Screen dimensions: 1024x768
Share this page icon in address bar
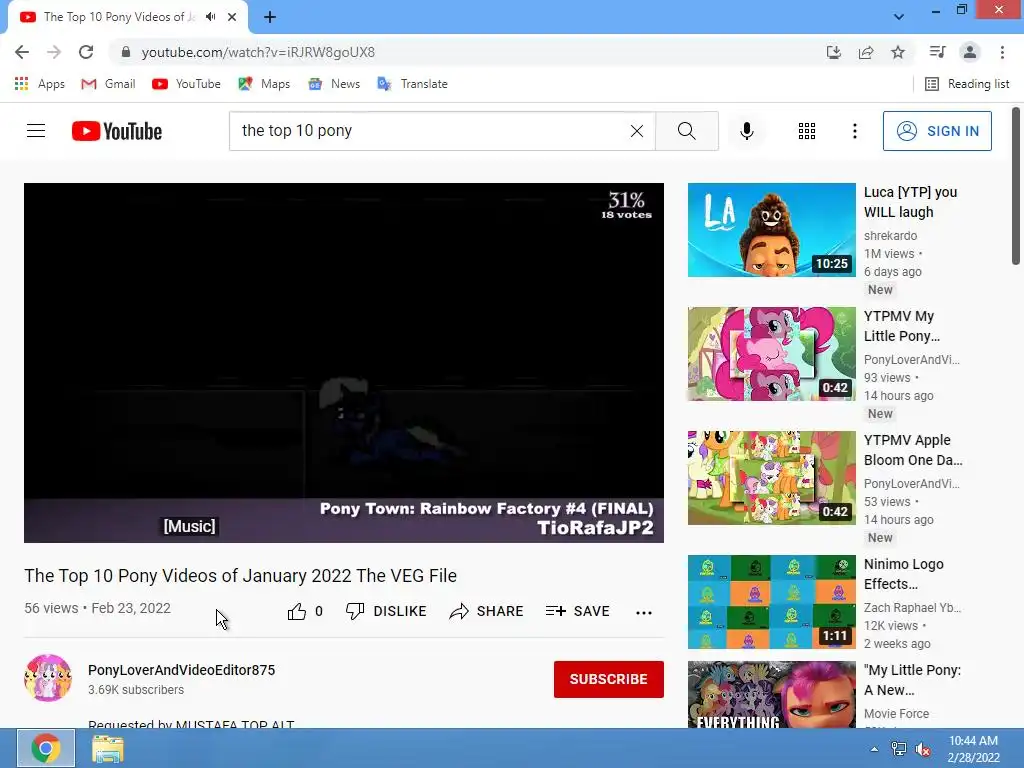coord(866,52)
